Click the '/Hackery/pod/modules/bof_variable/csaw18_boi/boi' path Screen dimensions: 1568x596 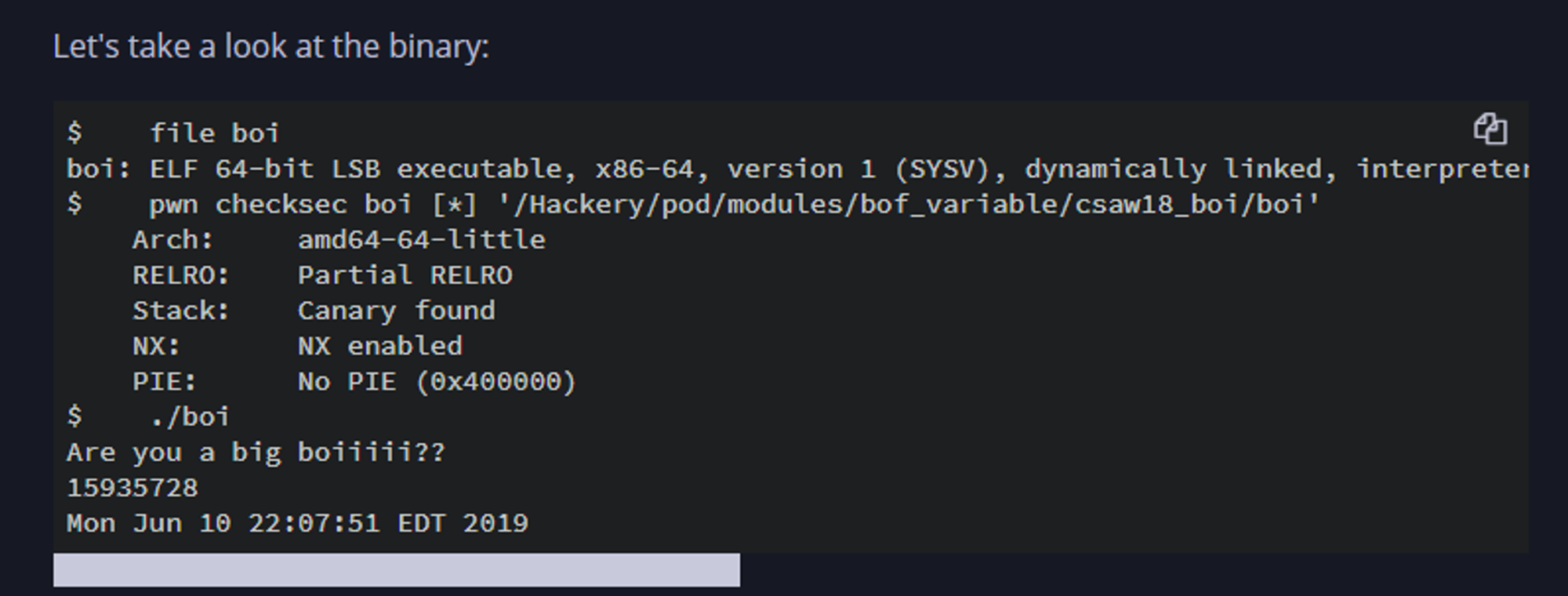[x=909, y=205]
